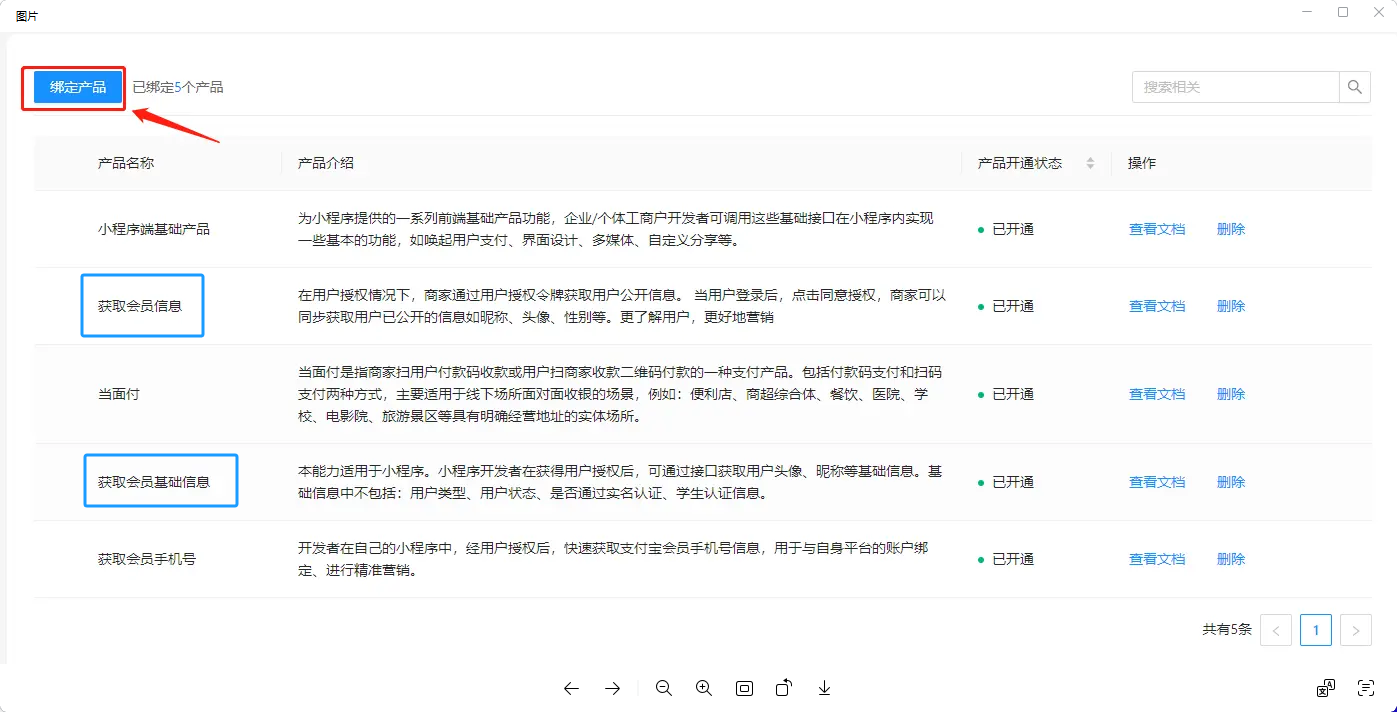Open 查看文档 for 小程序端基础产品
The width and height of the screenshot is (1397, 712).
1156,229
